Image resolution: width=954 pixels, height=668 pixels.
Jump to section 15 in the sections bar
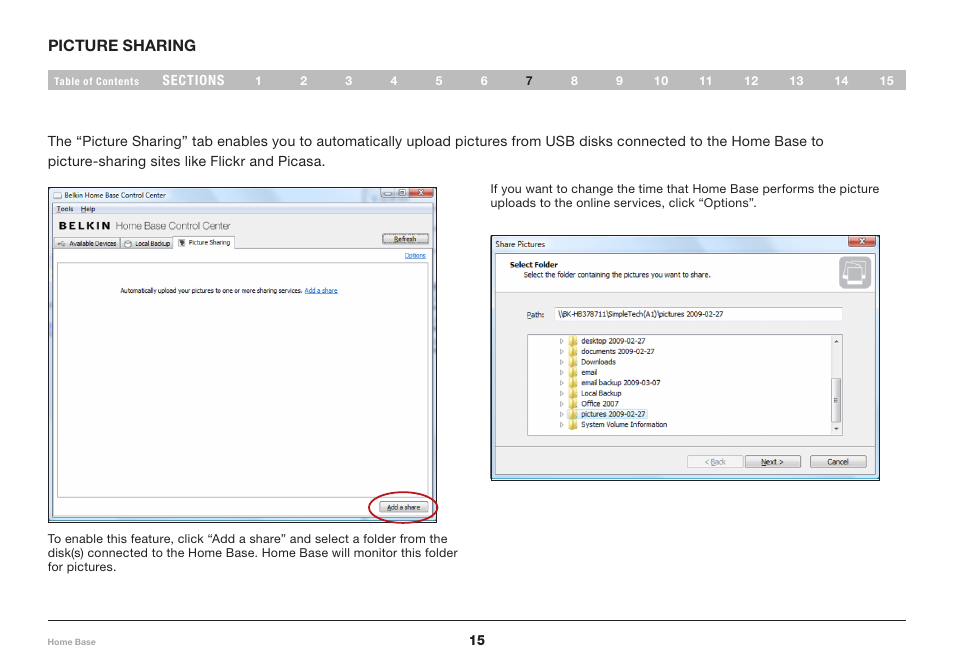pyautogui.click(x=886, y=81)
